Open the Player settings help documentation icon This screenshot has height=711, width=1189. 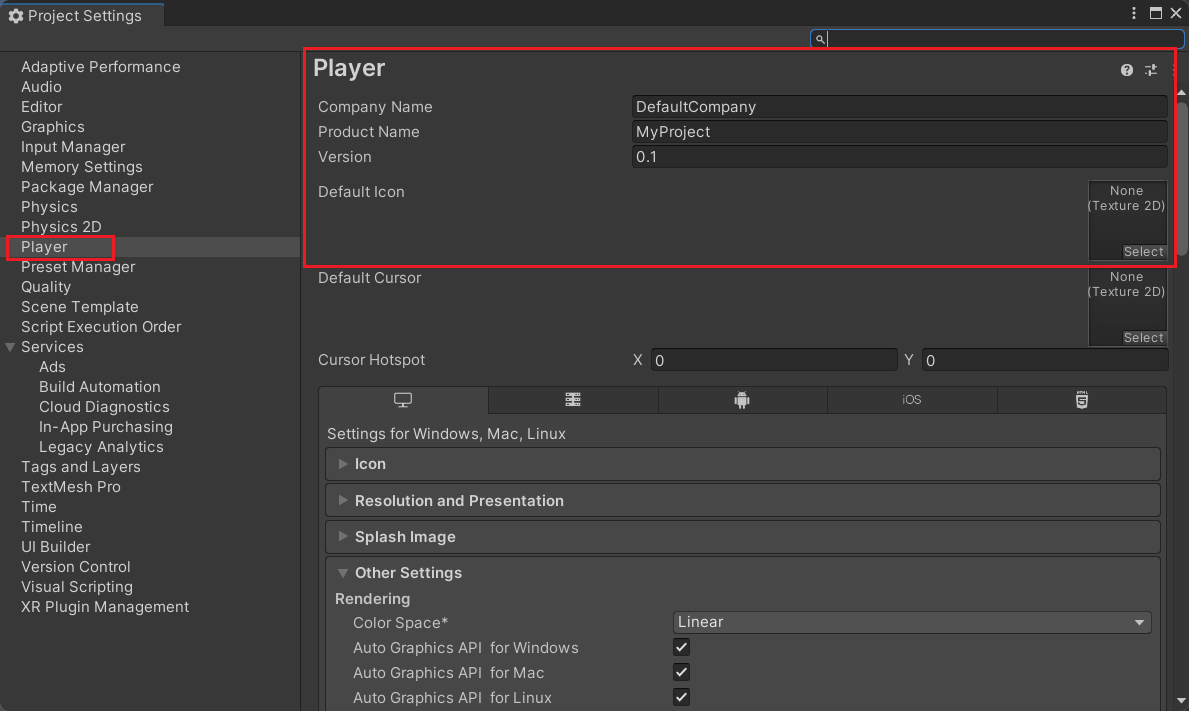[x=1126, y=70]
